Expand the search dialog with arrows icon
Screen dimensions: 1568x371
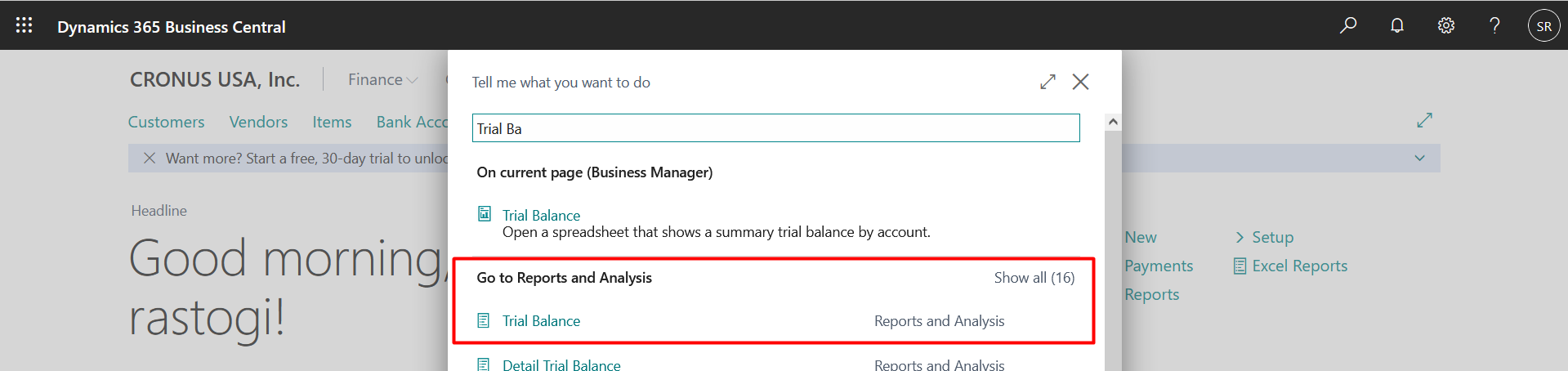[1048, 82]
